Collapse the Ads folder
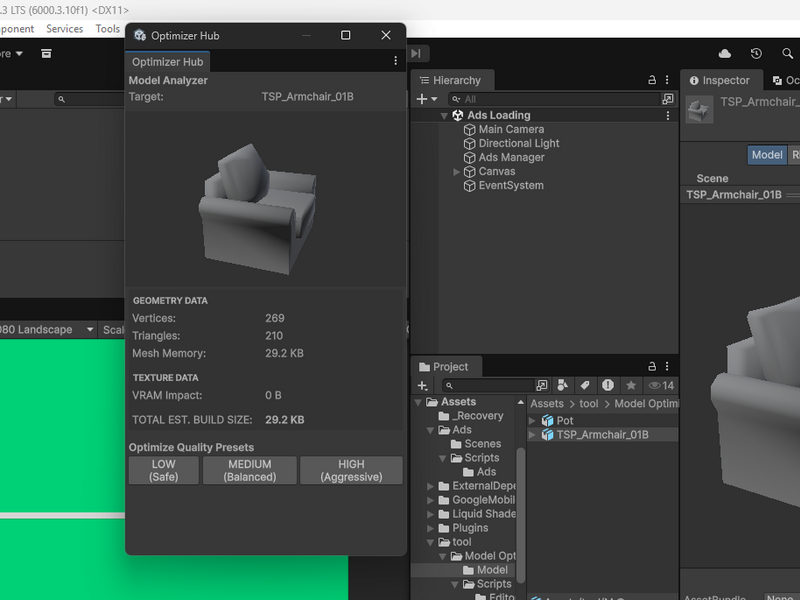This screenshot has height=600, width=800. (x=430, y=431)
